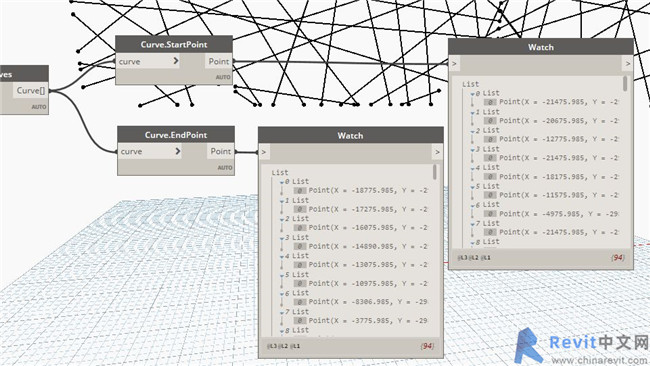Click the input port of the upper-right Watch node
Viewport: 650px width, 366px height.
point(454,63)
